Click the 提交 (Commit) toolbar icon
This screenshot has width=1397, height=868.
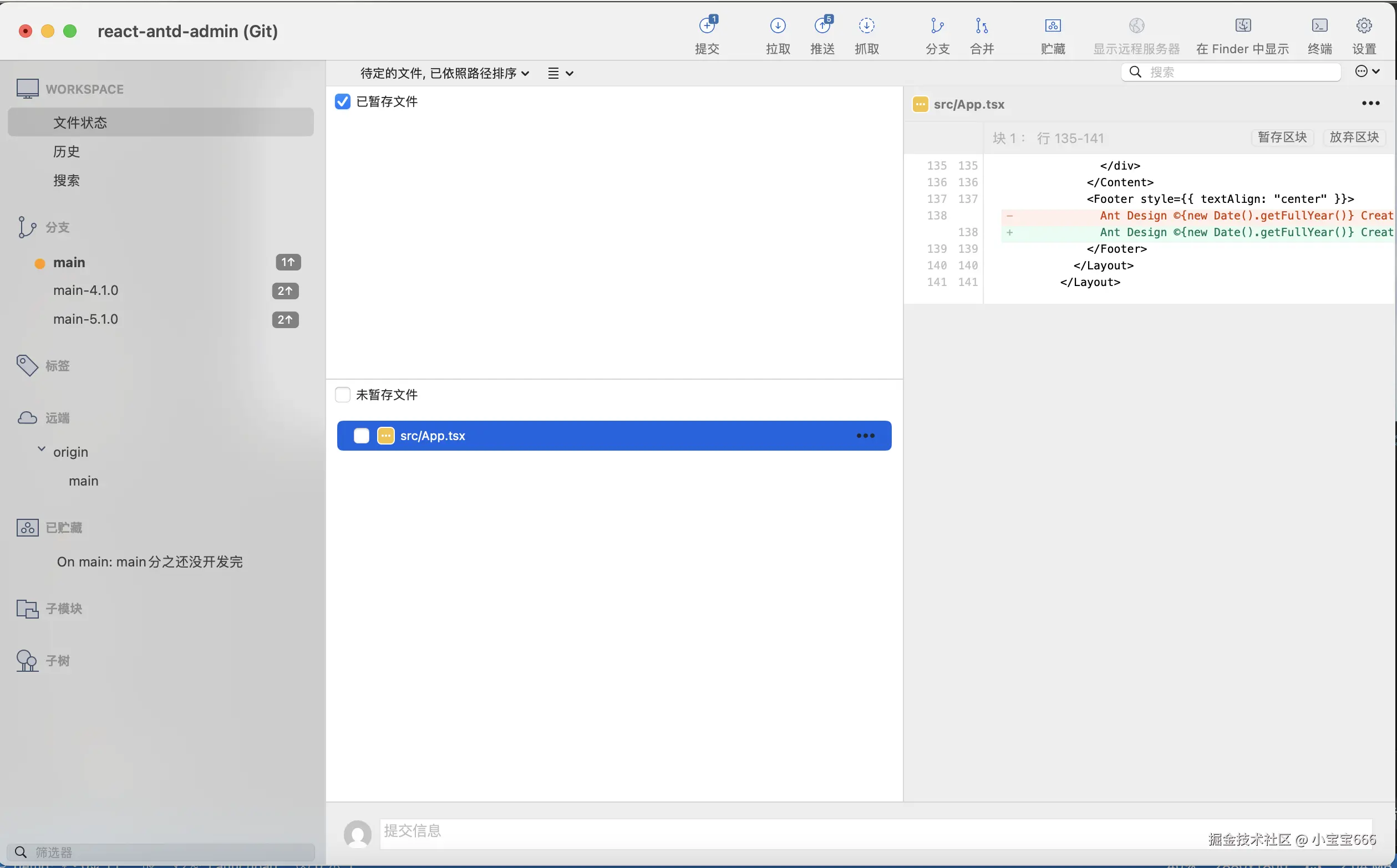click(707, 27)
